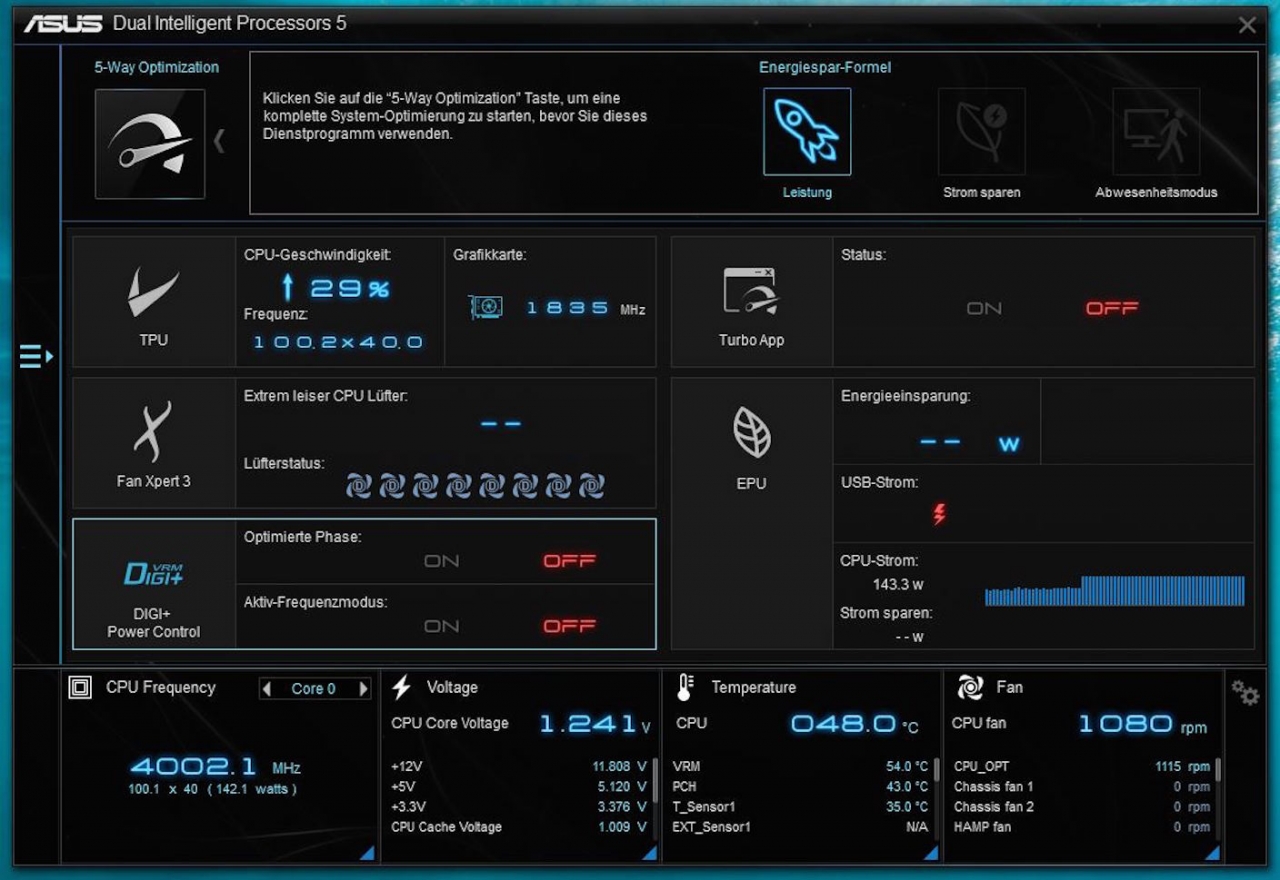Open the DIGI+ Power Control module
The height and width of the screenshot is (880, 1280).
(154, 584)
